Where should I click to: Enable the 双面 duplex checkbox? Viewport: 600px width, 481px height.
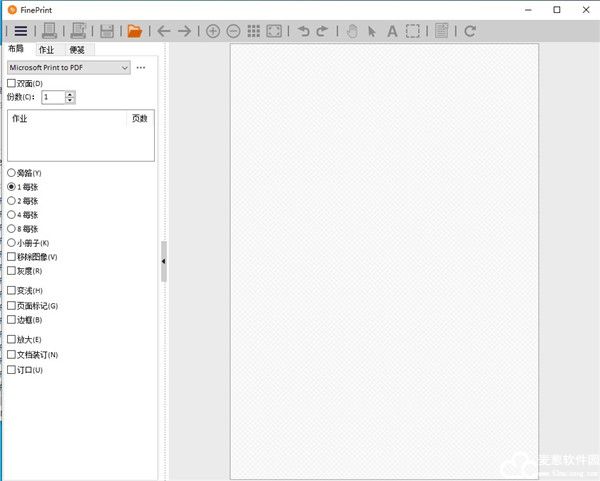click(x=12, y=83)
